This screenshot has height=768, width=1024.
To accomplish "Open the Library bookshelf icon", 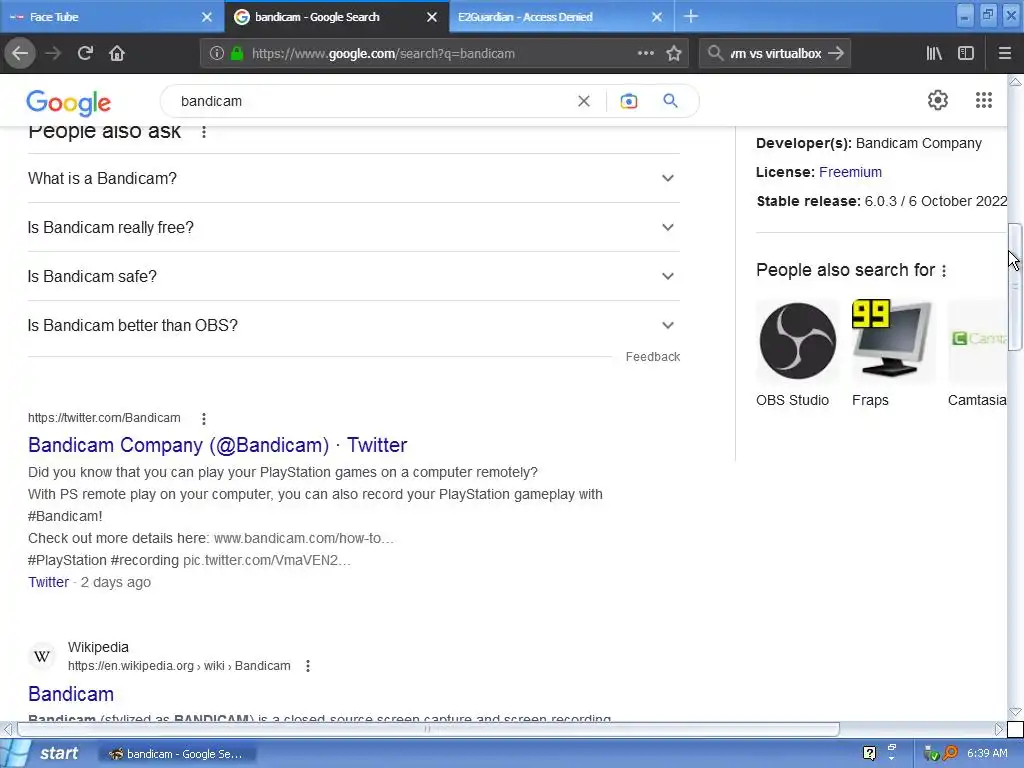I will (934, 54).
